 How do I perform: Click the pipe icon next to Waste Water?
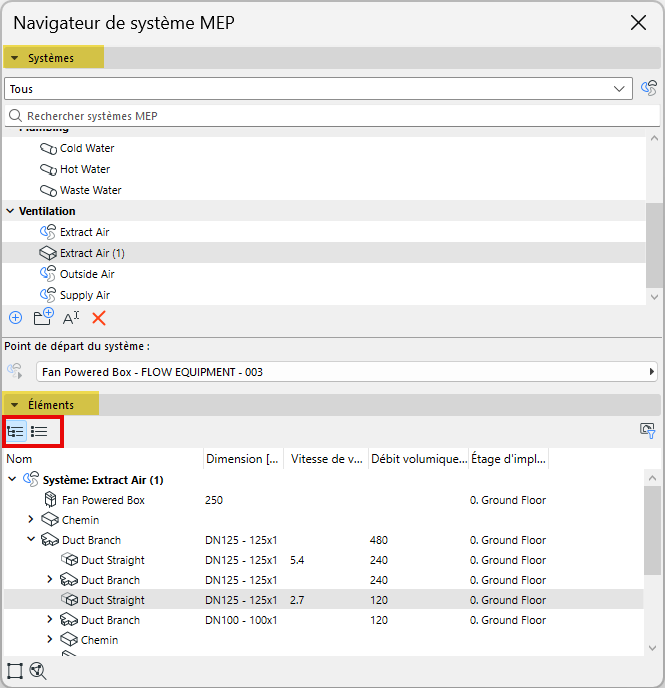[48, 190]
